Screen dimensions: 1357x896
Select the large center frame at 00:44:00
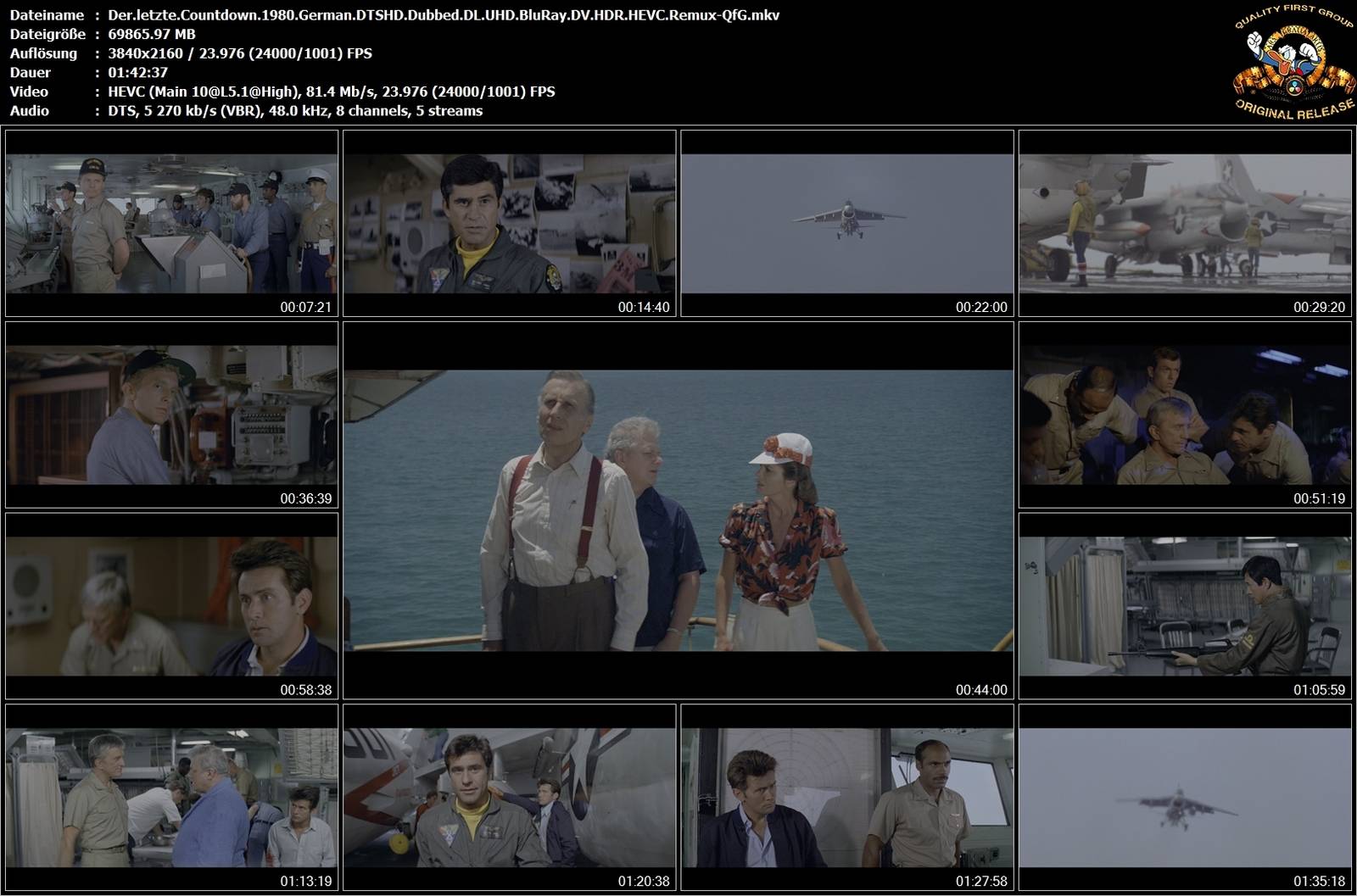pyautogui.click(x=678, y=510)
